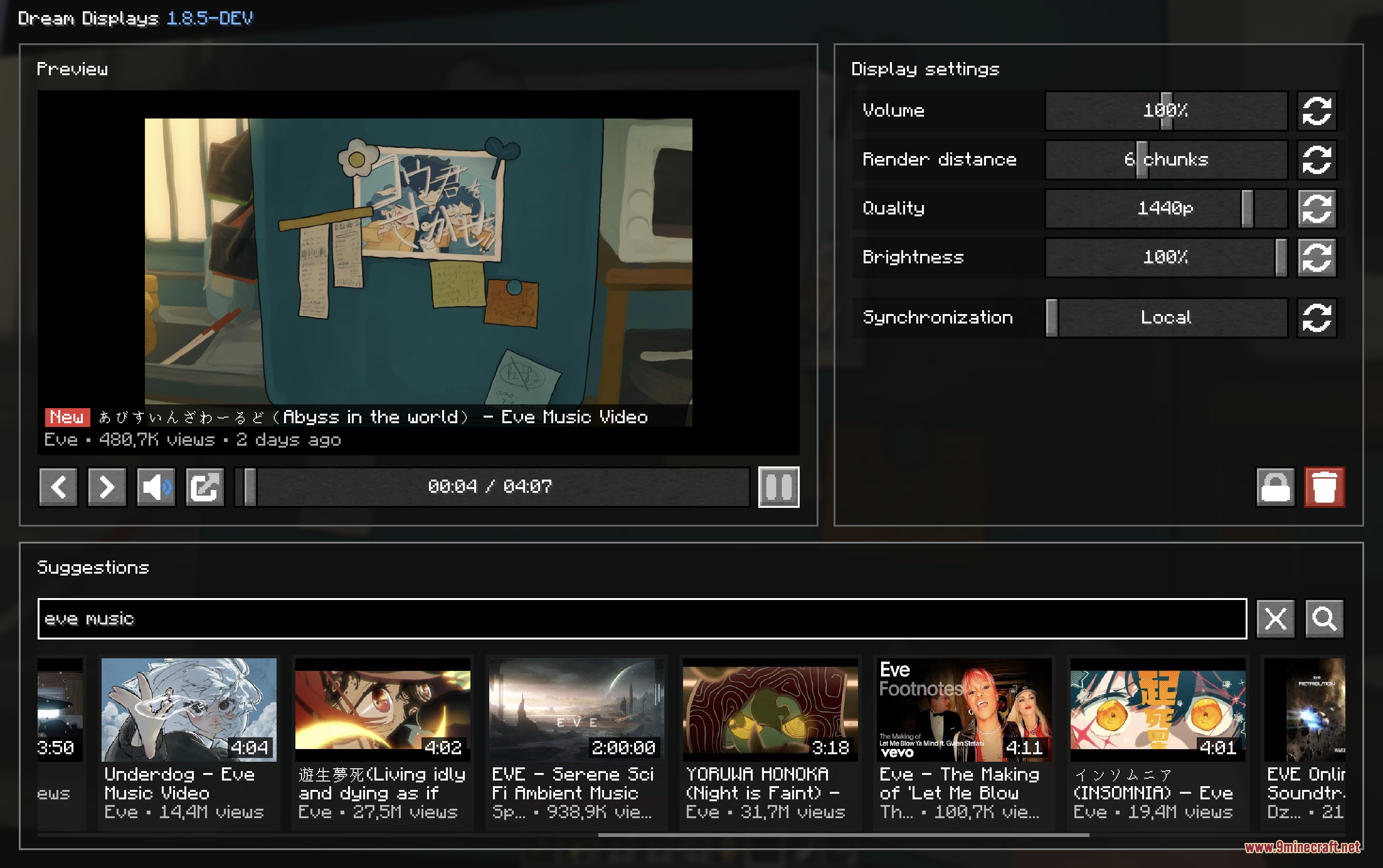Open EVE - Serene Sci Fi Ambient thumbnail

[x=577, y=710]
